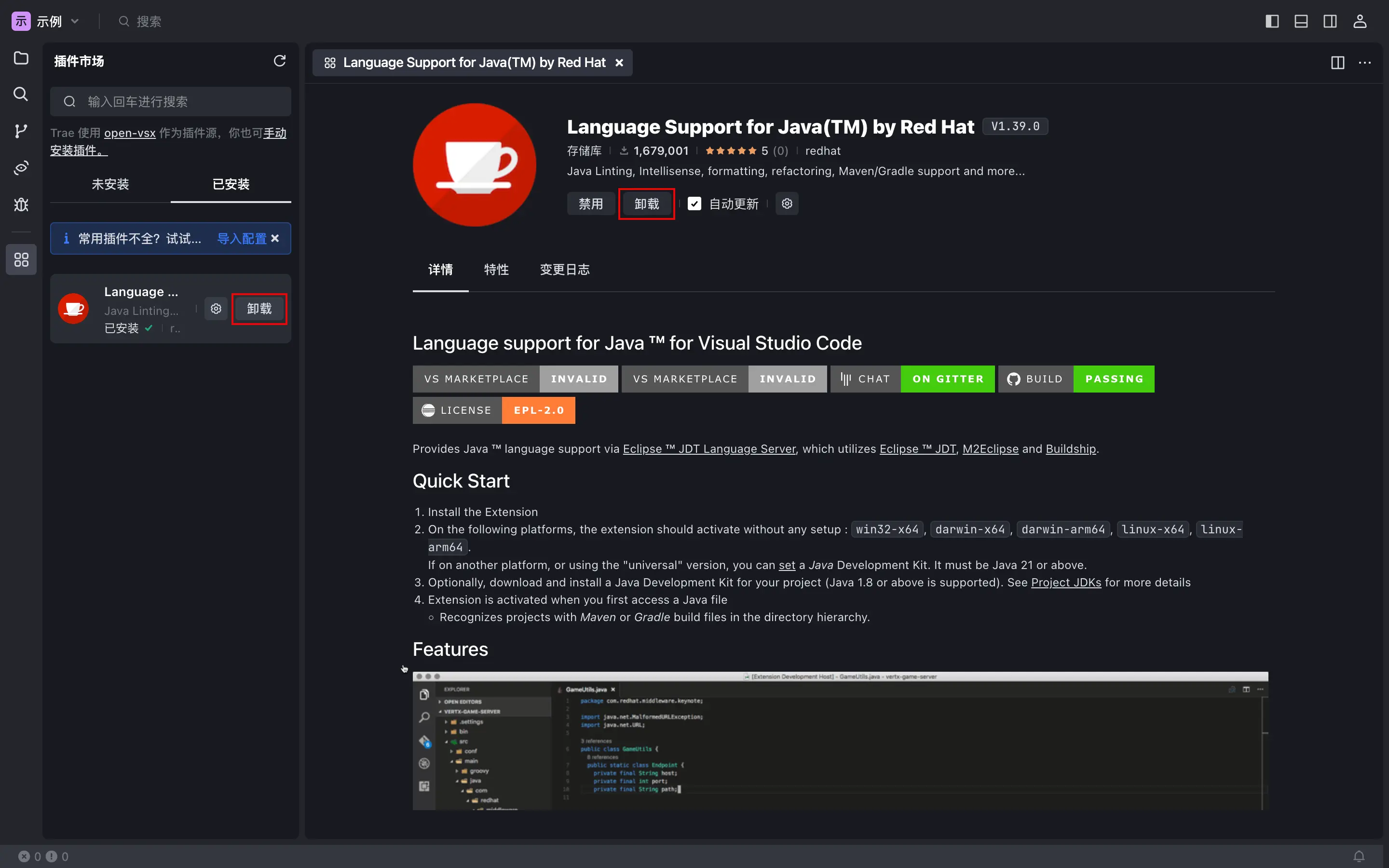Open the Explorer folder icon in sidebar
Viewport: 1389px width, 868px height.
(21, 58)
